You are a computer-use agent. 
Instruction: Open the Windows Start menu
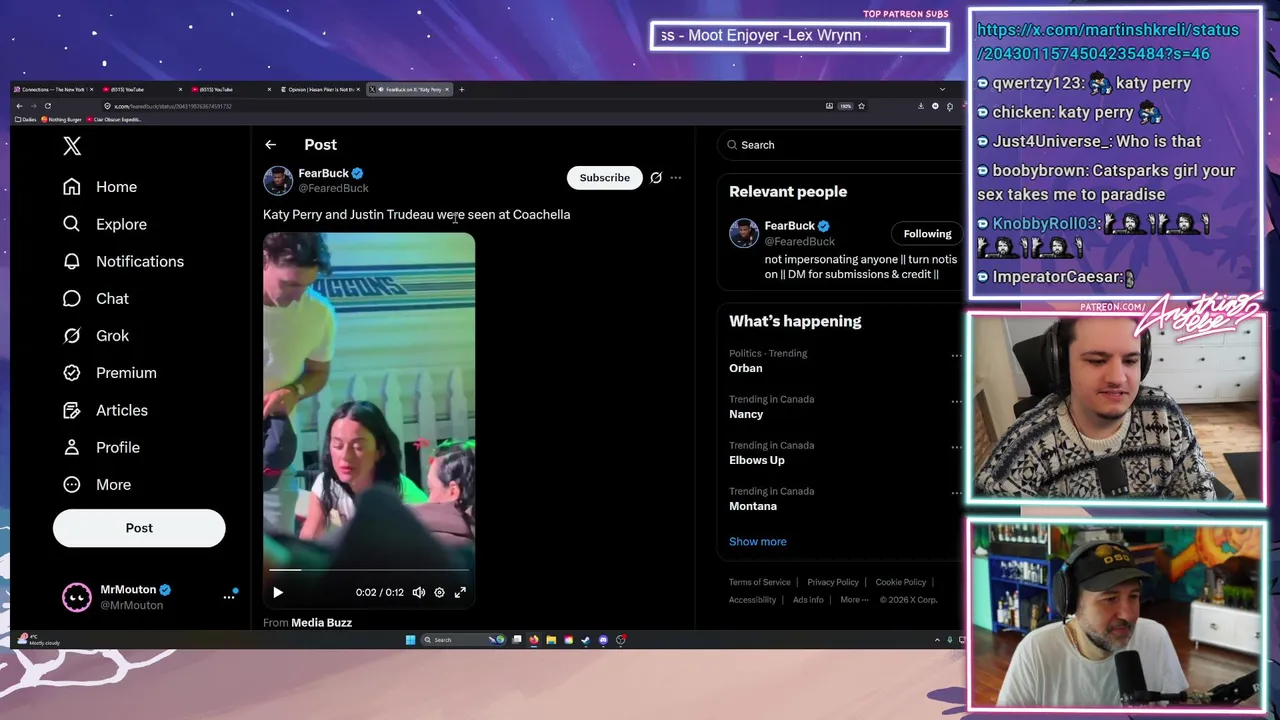tap(410, 640)
